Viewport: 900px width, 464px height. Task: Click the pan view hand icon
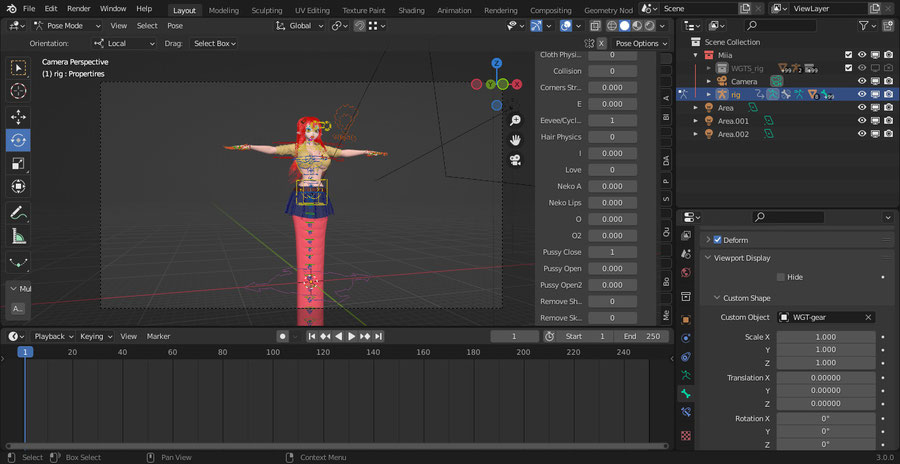[515, 140]
